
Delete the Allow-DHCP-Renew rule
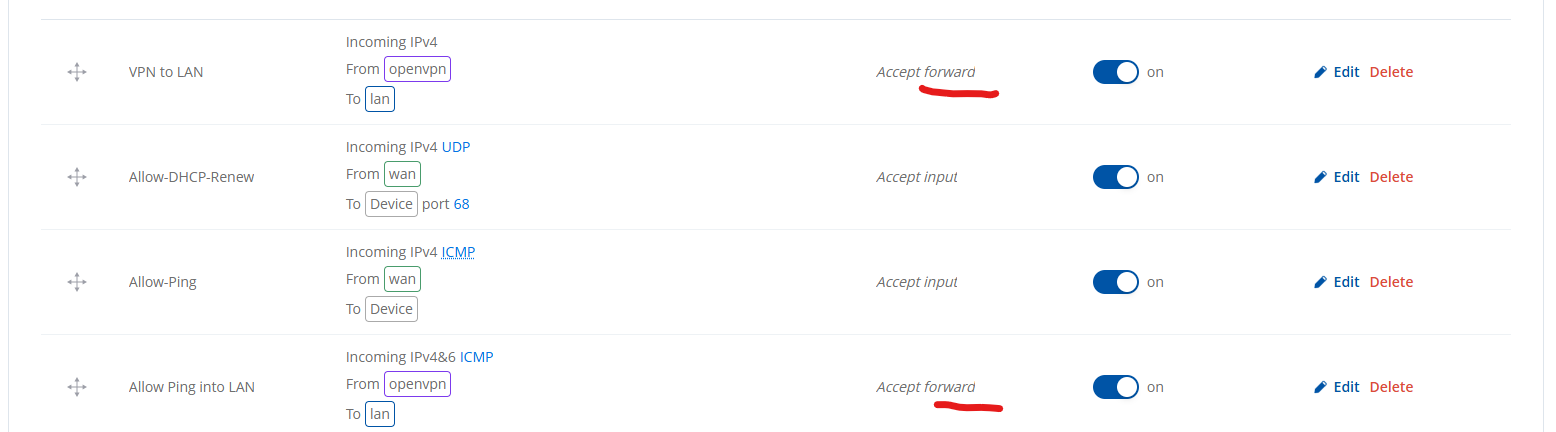click(x=1391, y=177)
